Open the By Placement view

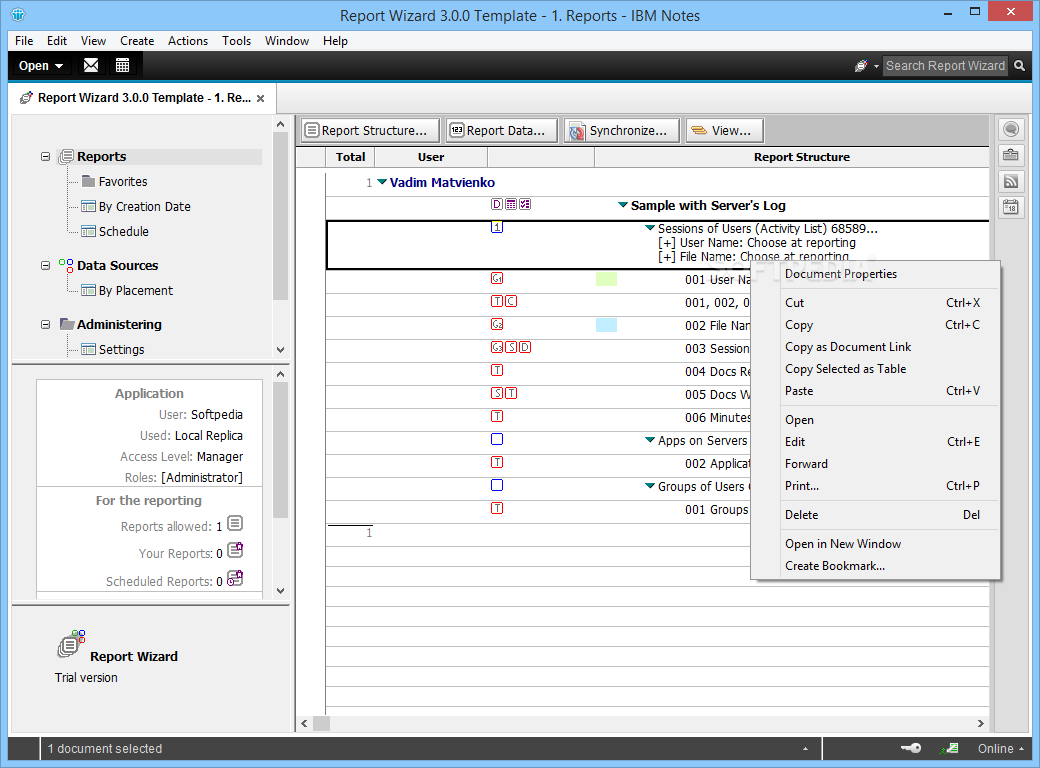tap(135, 290)
